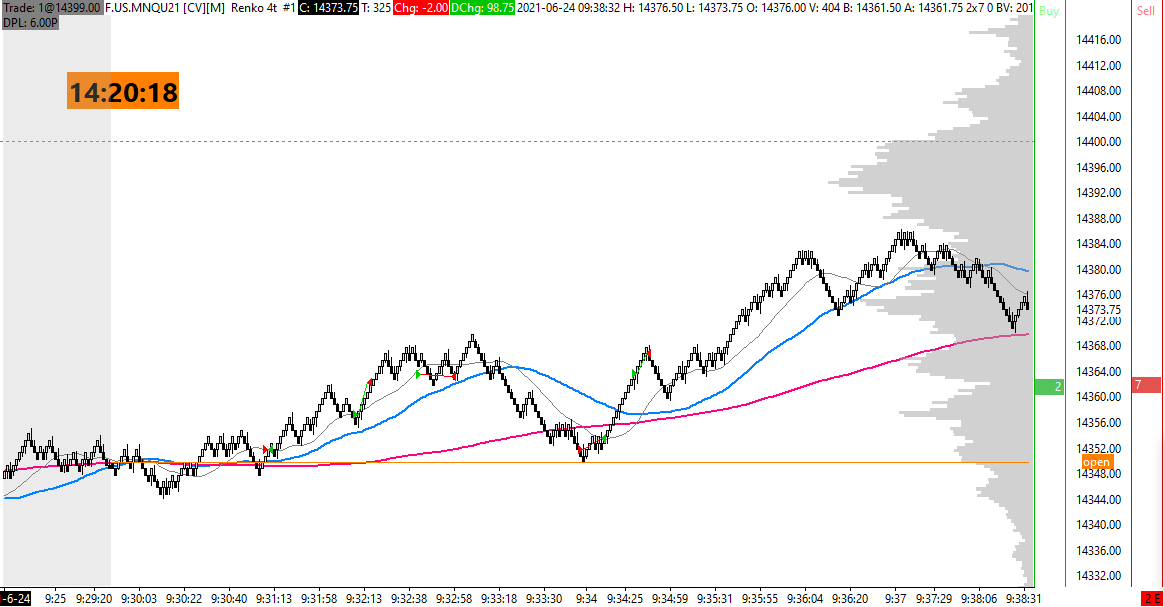Click the 14416.00 price scale label
The height and width of the screenshot is (607, 1165).
tap(1098, 39)
